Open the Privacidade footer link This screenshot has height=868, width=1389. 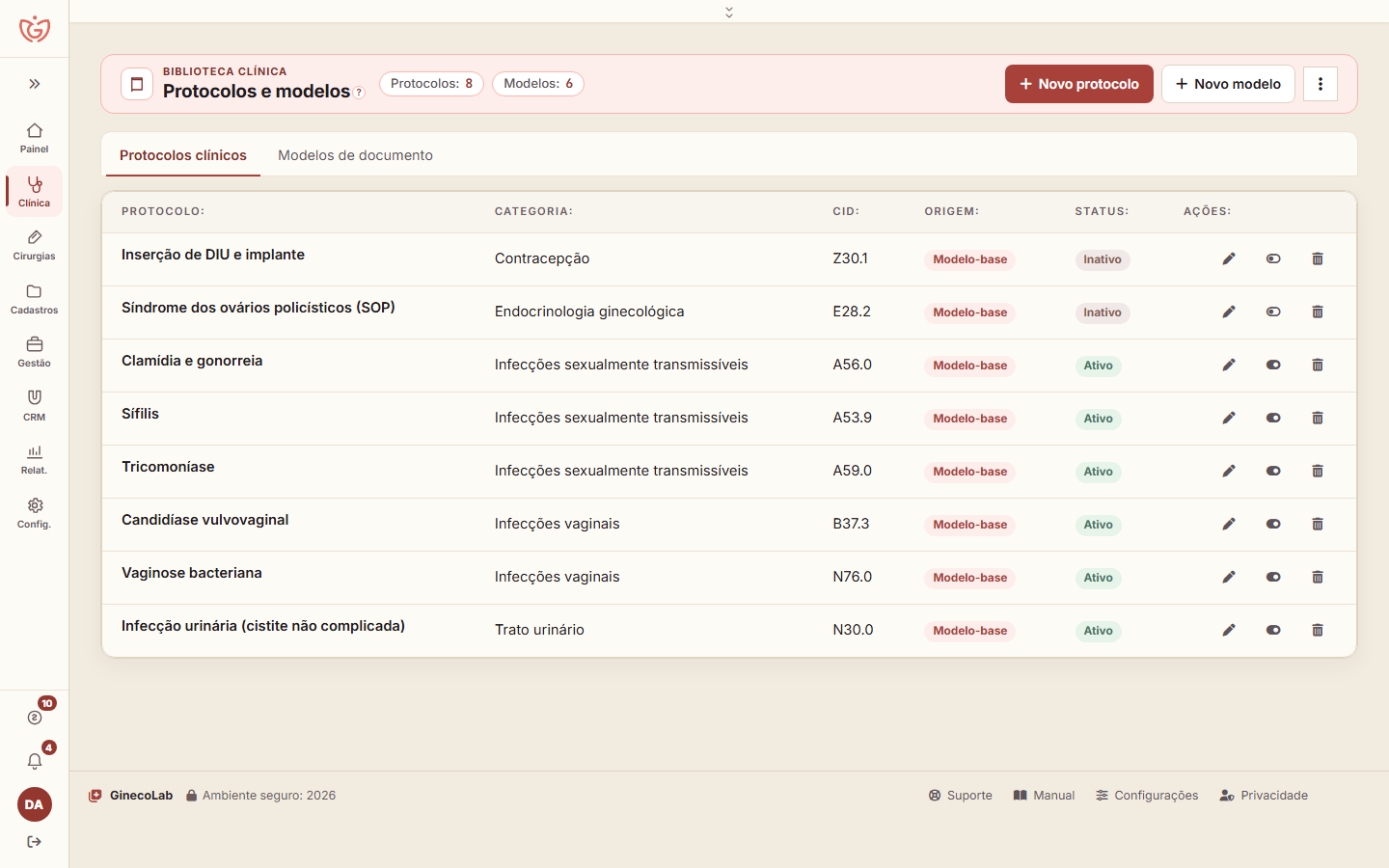(x=1264, y=796)
